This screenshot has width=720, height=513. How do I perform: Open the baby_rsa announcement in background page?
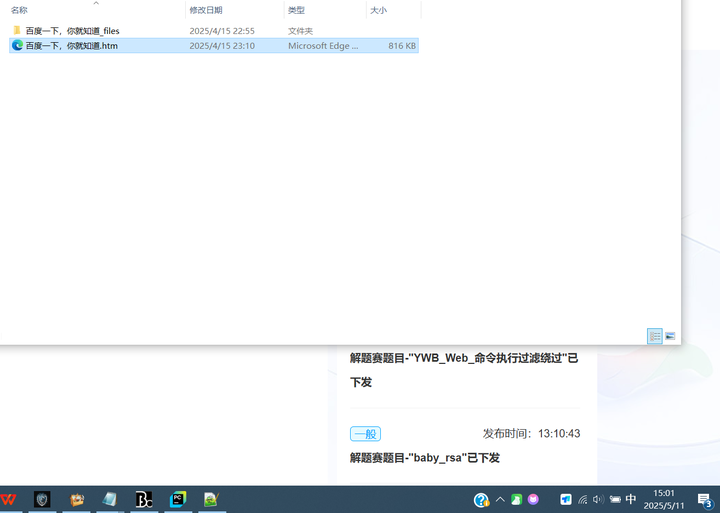(425, 458)
